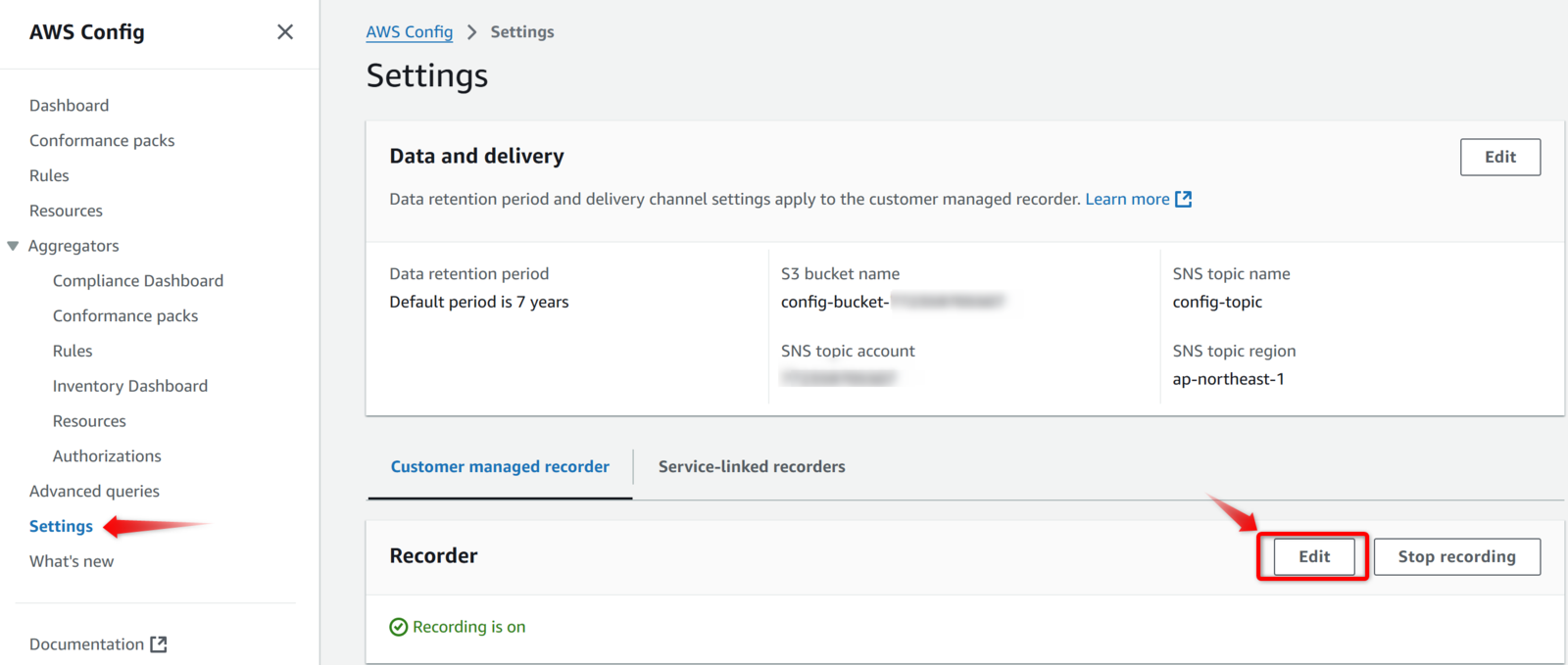Click the blurred SNS topic account value
This screenshot has width=1568, height=665.
coord(839,377)
